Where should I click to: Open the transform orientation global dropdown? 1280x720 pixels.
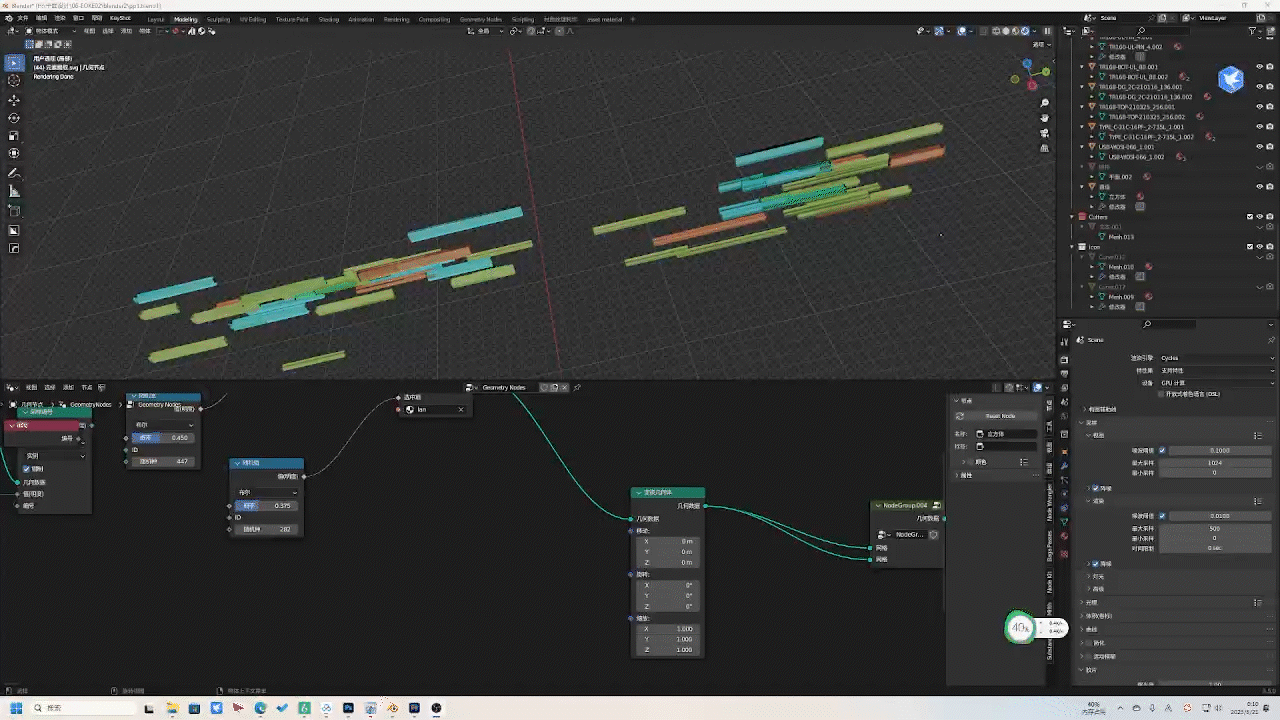click(x=487, y=31)
